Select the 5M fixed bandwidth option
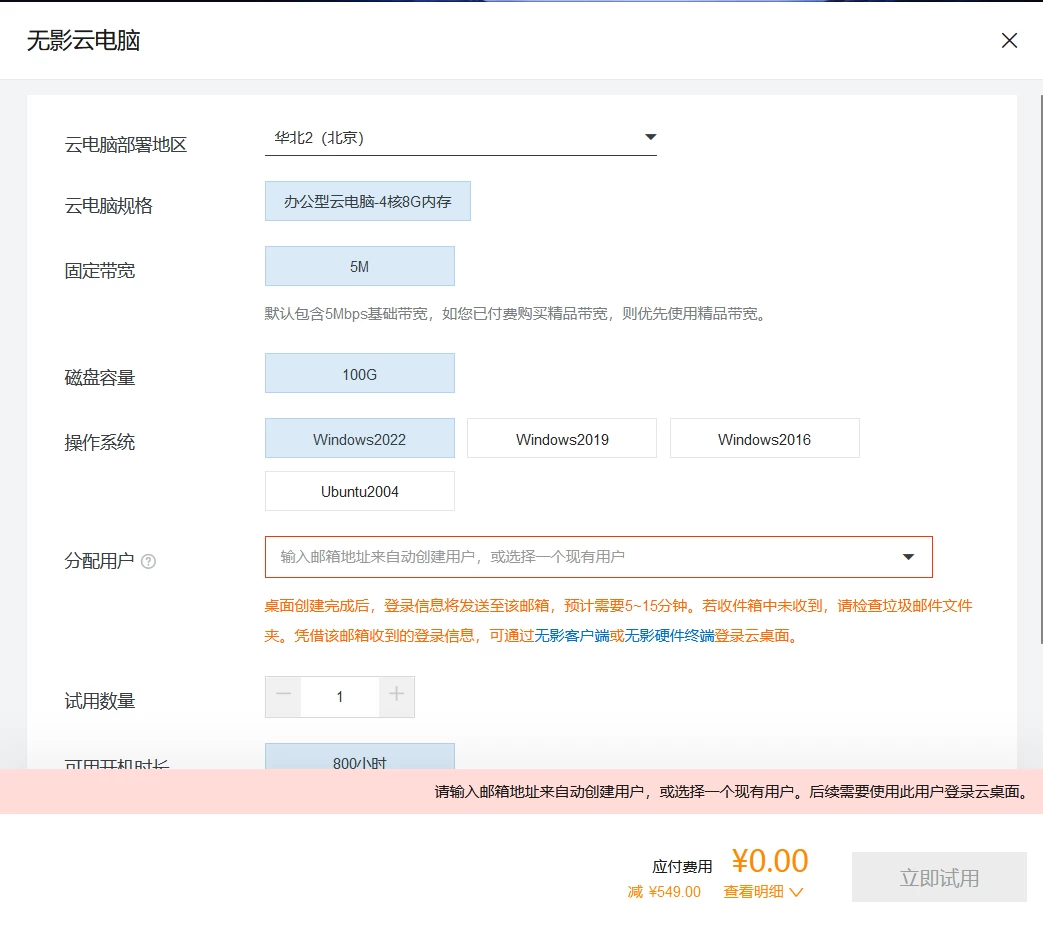1043x938 pixels. tap(359, 266)
